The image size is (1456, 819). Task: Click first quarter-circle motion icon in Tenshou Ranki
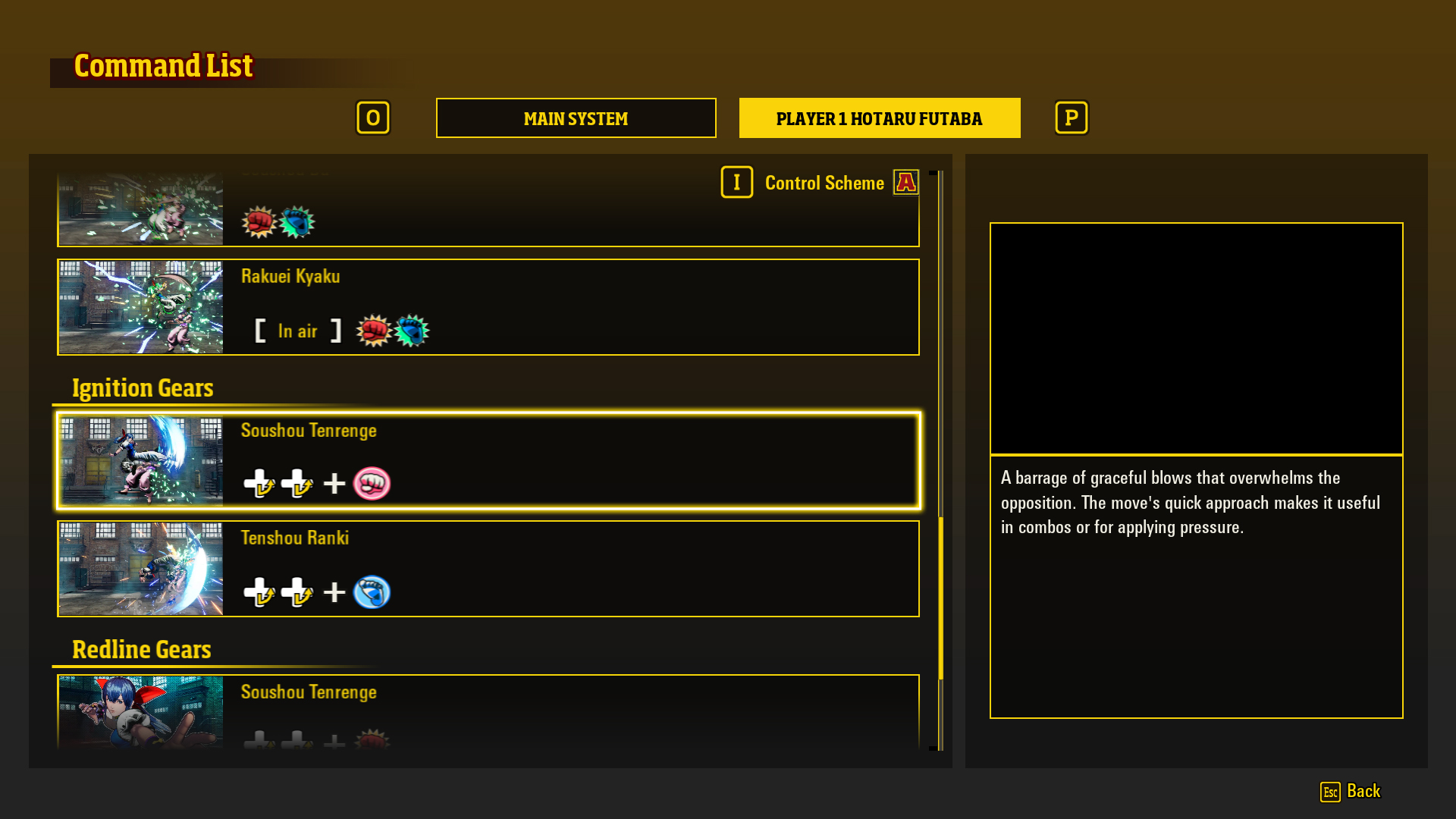(x=259, y=592)
